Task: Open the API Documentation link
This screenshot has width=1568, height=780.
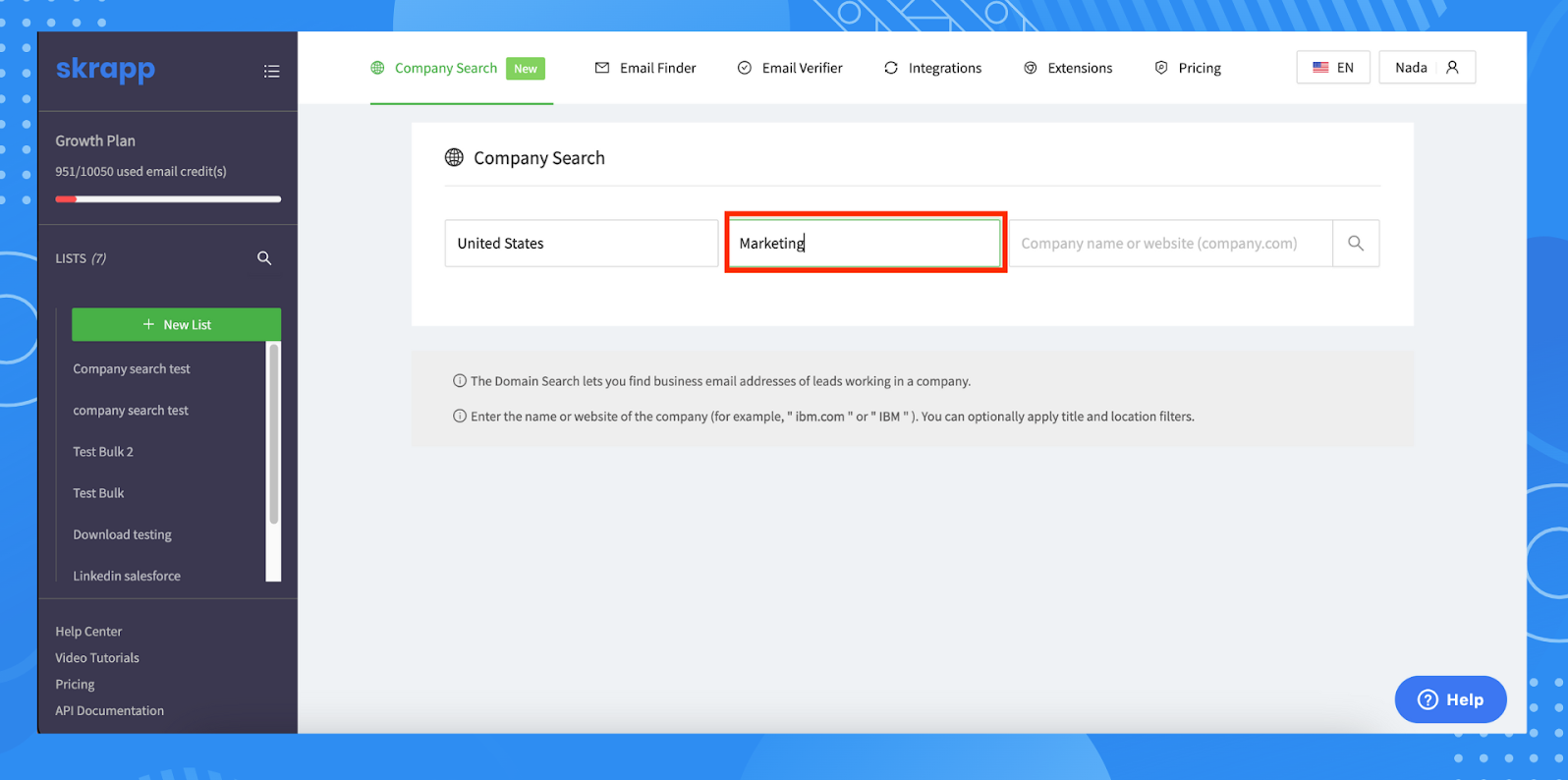Action: 109,711
